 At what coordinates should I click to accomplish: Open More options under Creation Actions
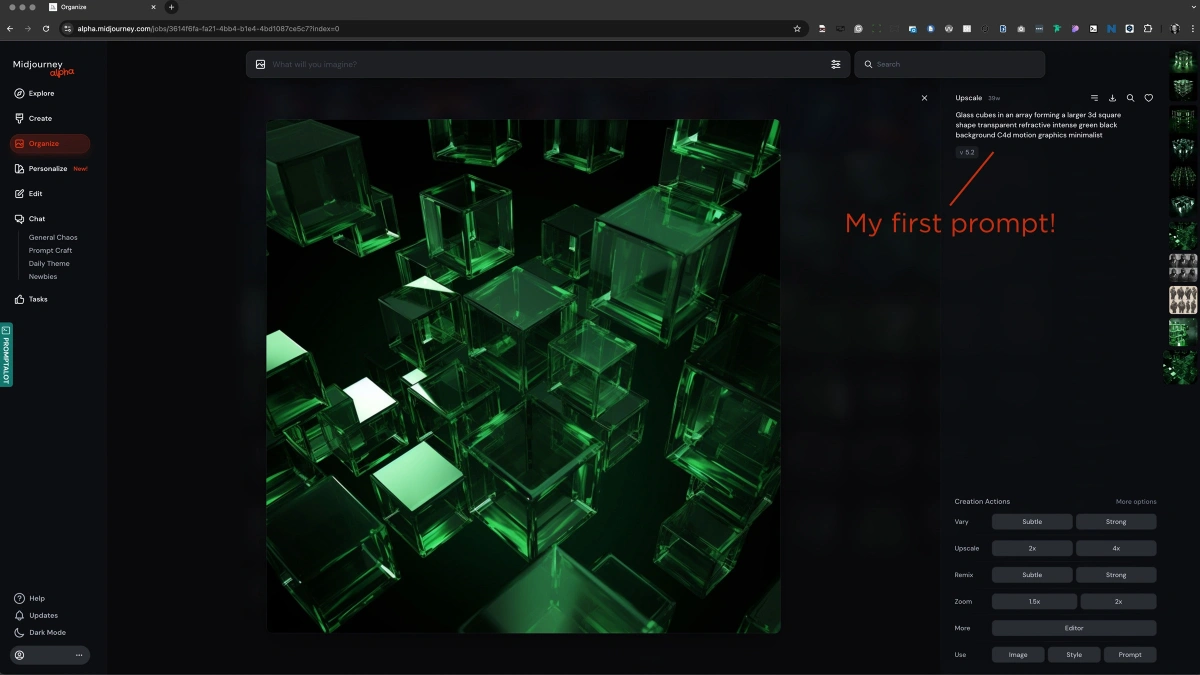(1136, 502)
